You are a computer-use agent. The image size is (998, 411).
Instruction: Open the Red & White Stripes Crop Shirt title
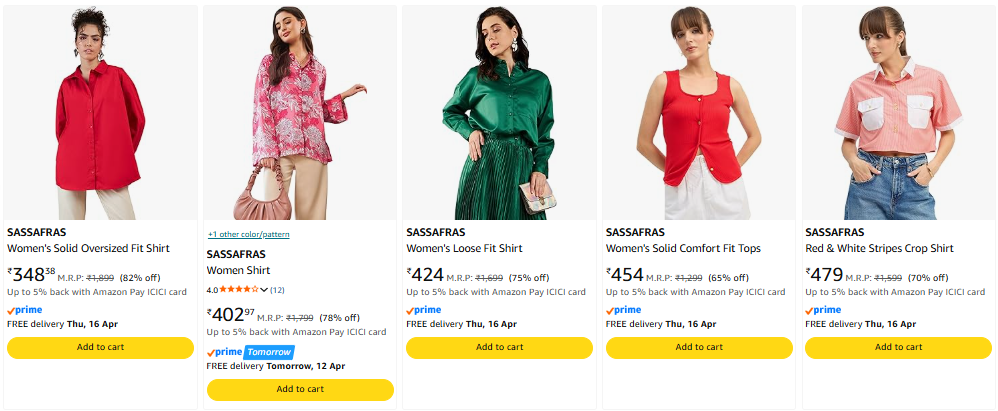tap(879, 248)
